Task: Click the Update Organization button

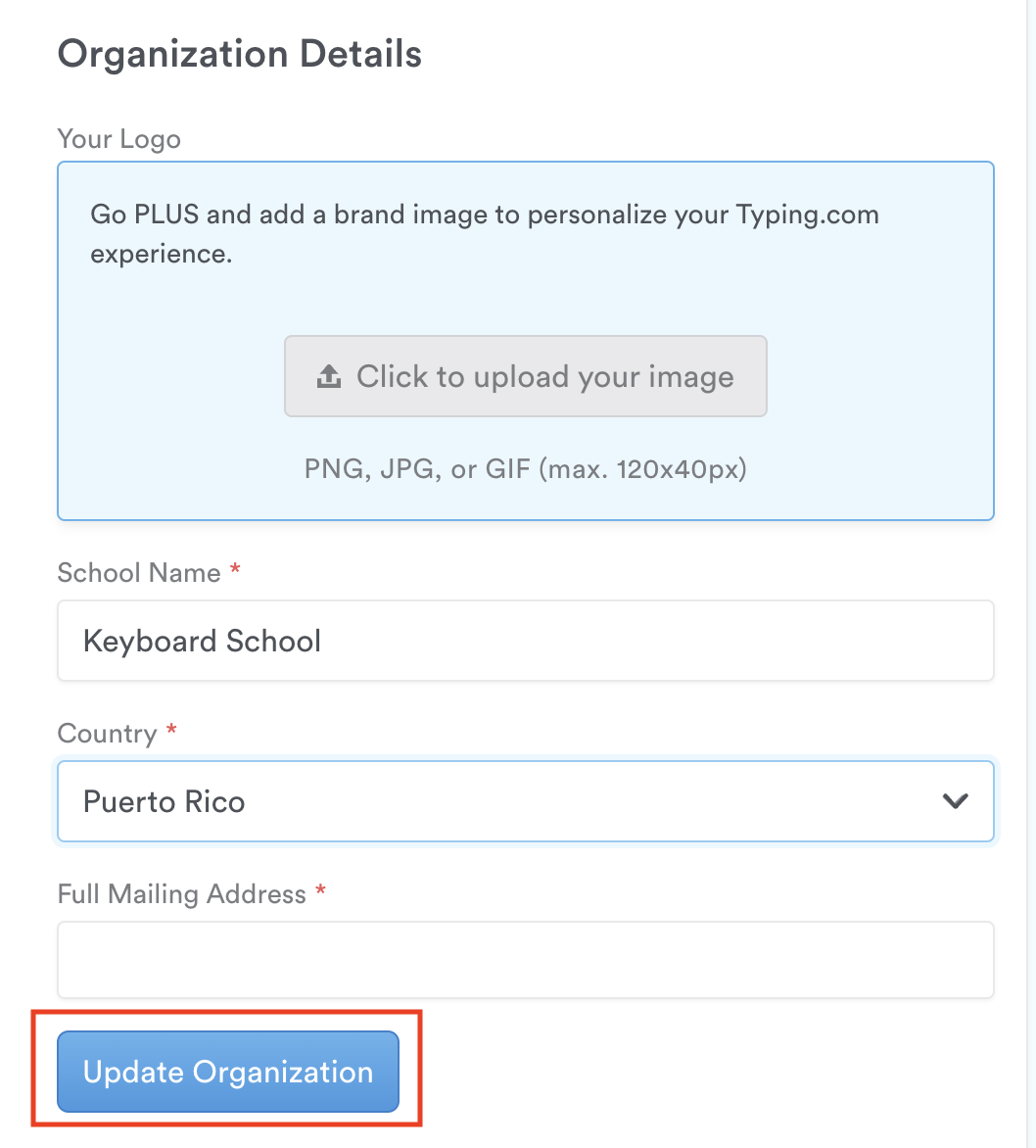Action: pyautogui.click(x=228, y=1072)
